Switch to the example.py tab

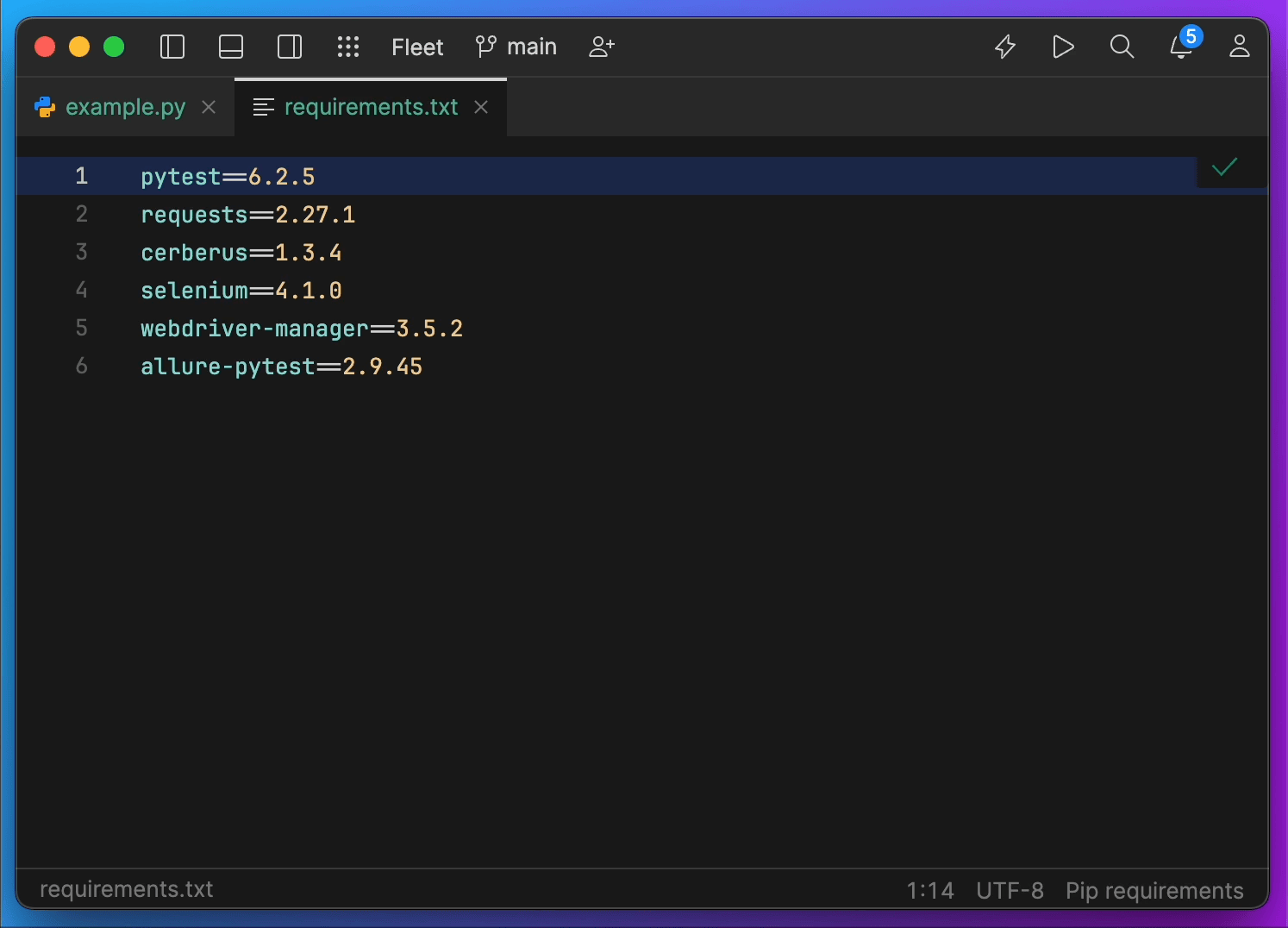(x=125, y=107)
